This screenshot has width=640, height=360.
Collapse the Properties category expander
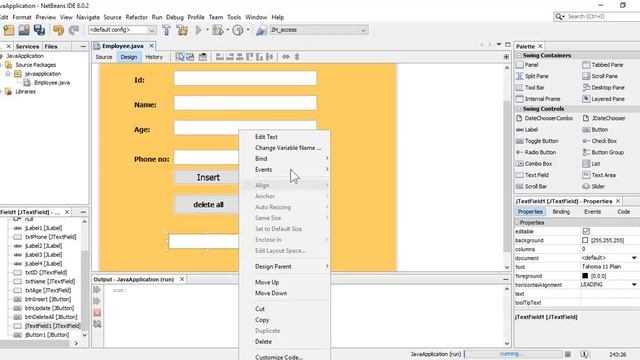517,223
